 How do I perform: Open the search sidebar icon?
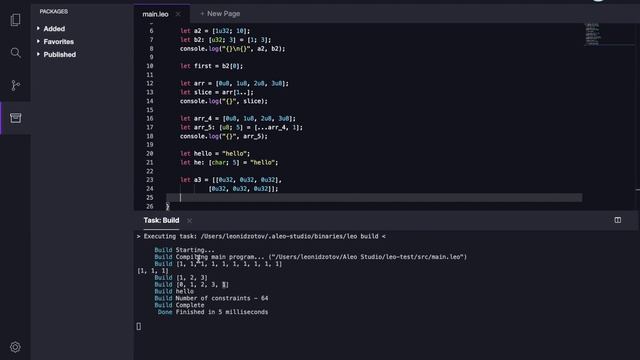point(16,52)
